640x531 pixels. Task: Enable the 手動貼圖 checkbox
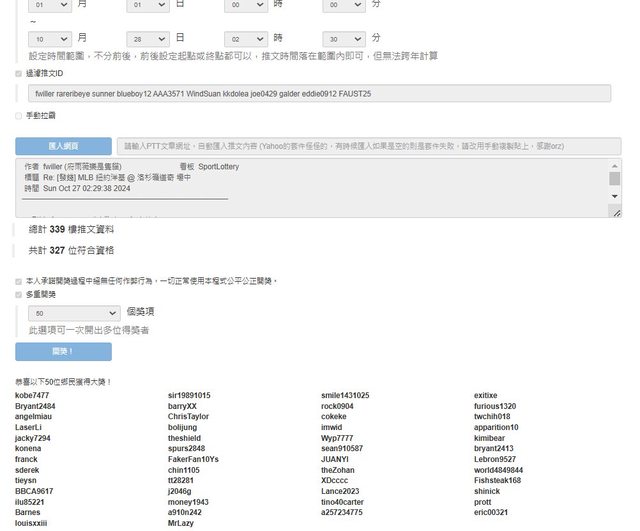pyautogui.click(x=19, y=116)
